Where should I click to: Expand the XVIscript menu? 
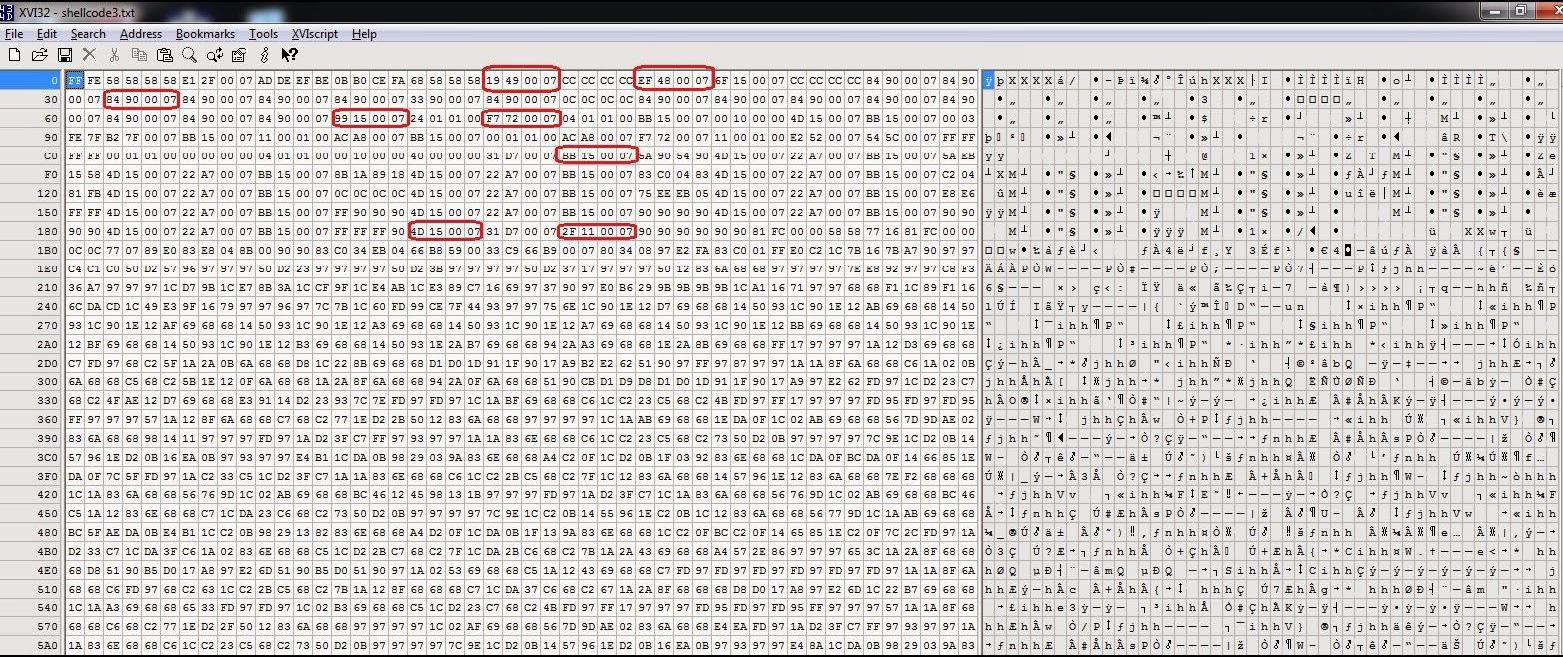[314, 34]
